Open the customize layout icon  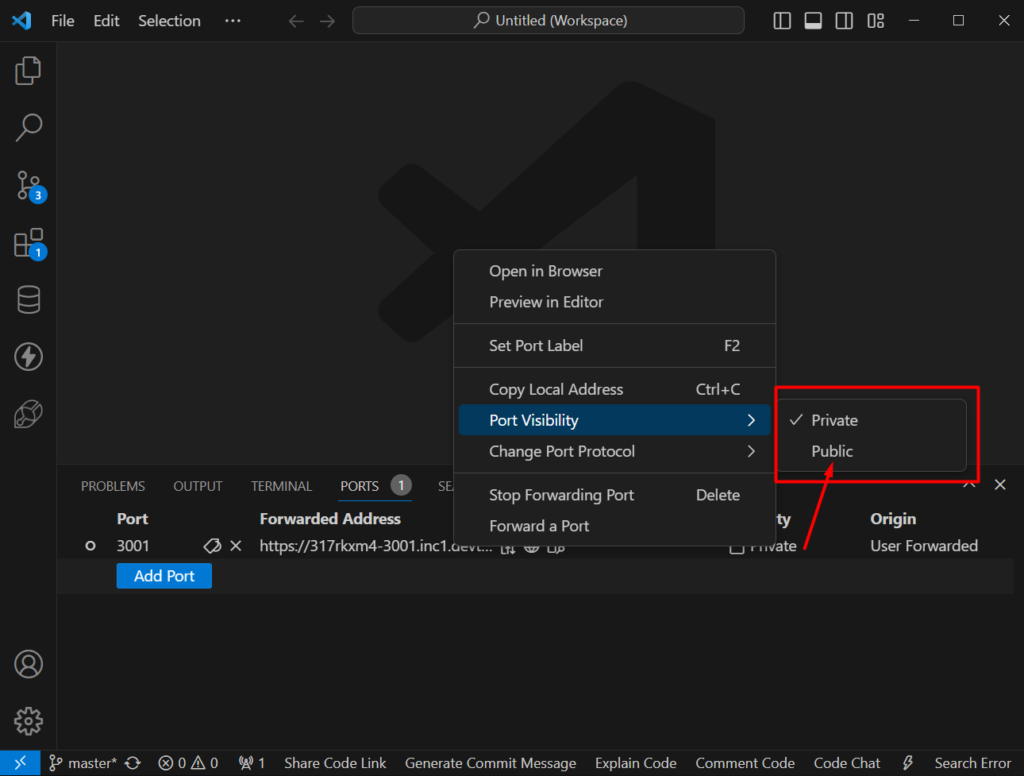[875, 21]
